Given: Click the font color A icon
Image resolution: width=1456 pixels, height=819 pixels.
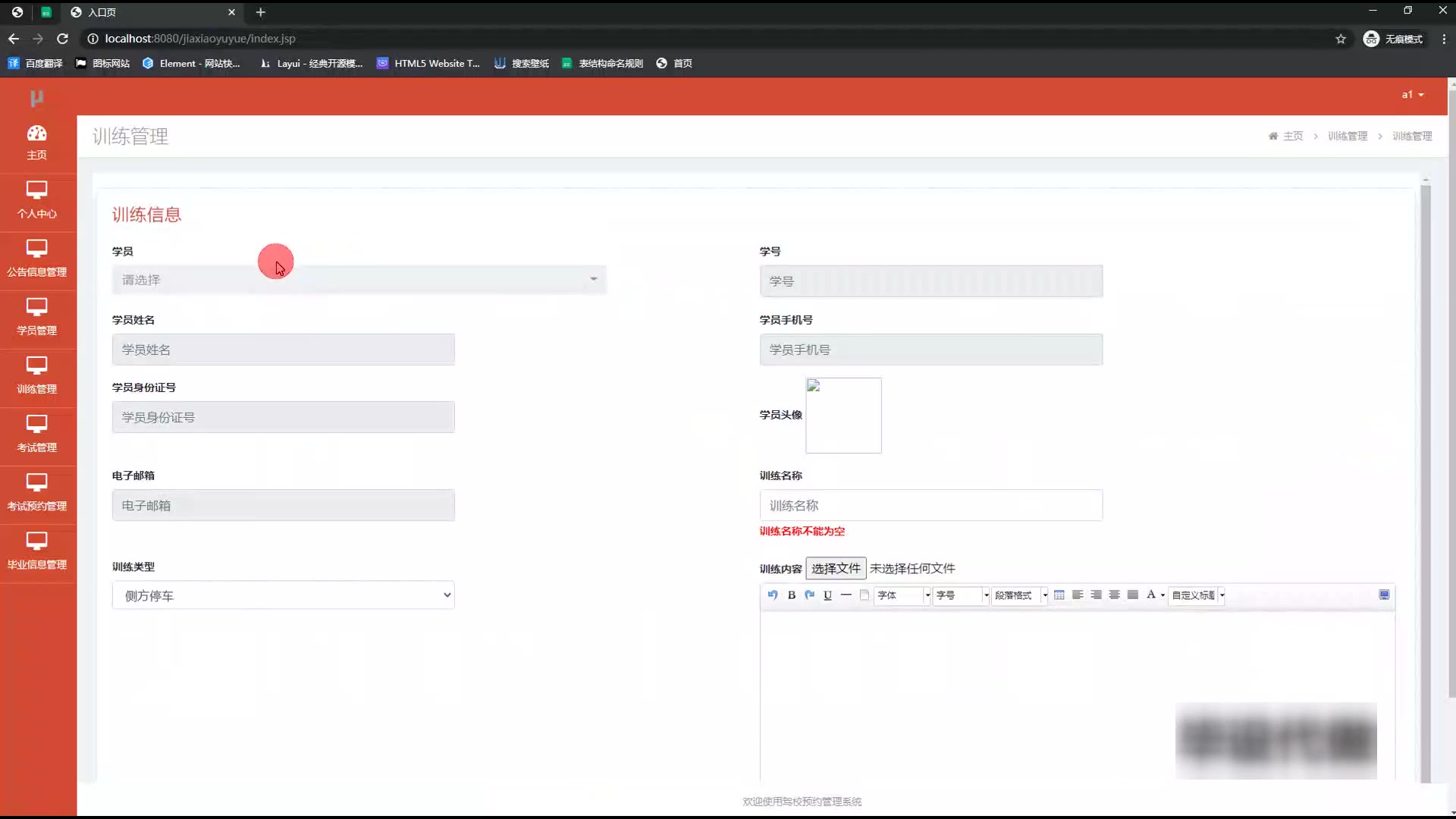Looking at the screenshot, I should [1151, 595].
